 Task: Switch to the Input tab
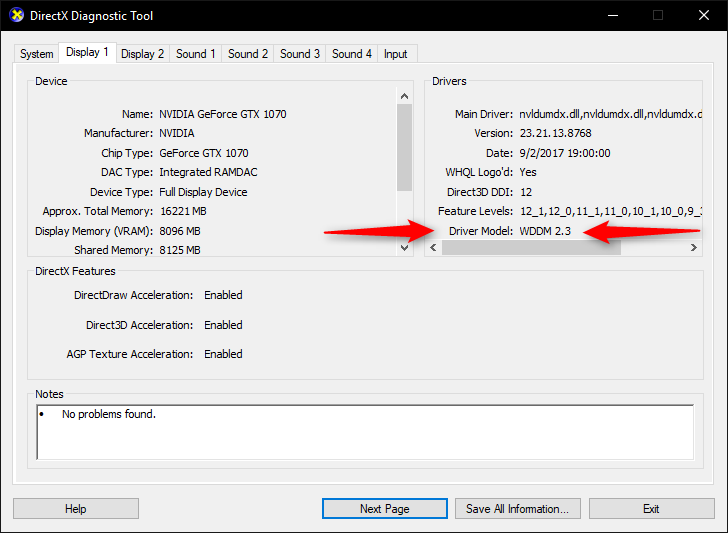pyautogui.click(x=396, y=54)
